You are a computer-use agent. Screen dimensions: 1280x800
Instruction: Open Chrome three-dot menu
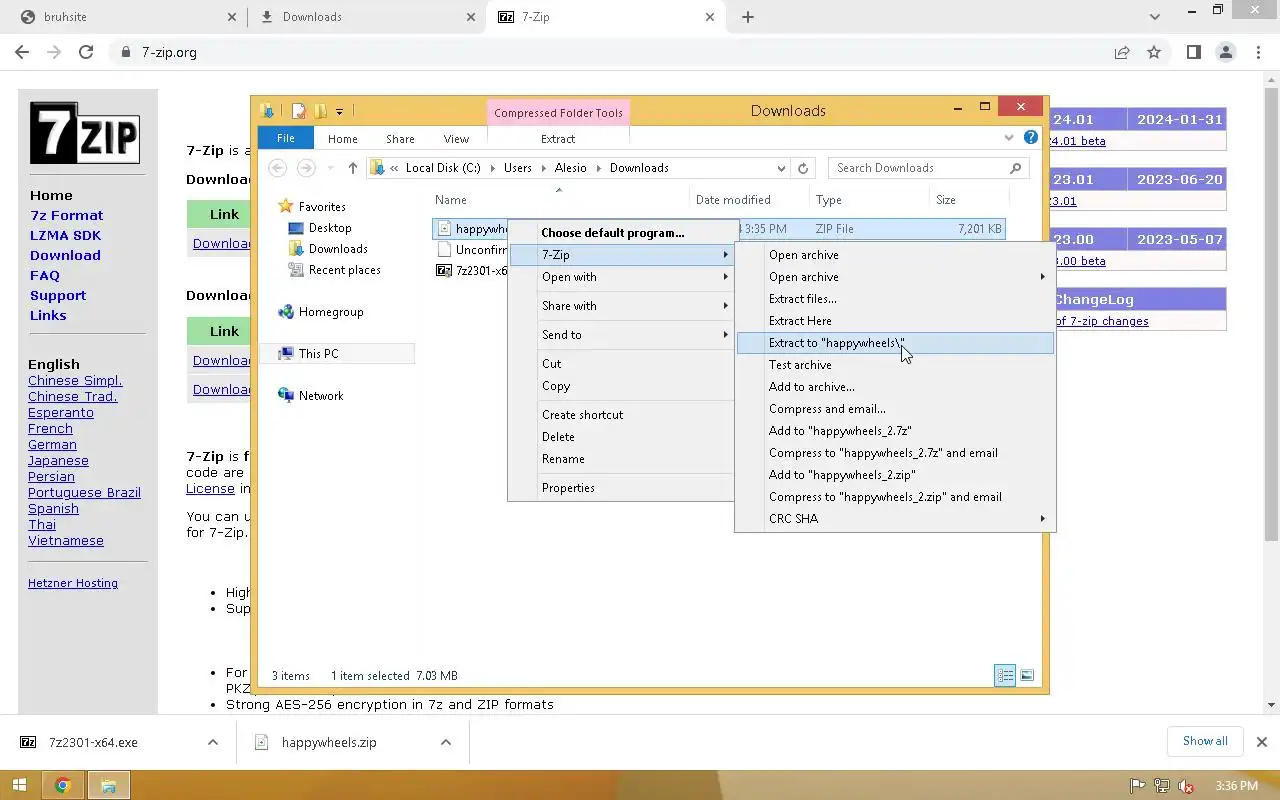(x=1258, y=52)
